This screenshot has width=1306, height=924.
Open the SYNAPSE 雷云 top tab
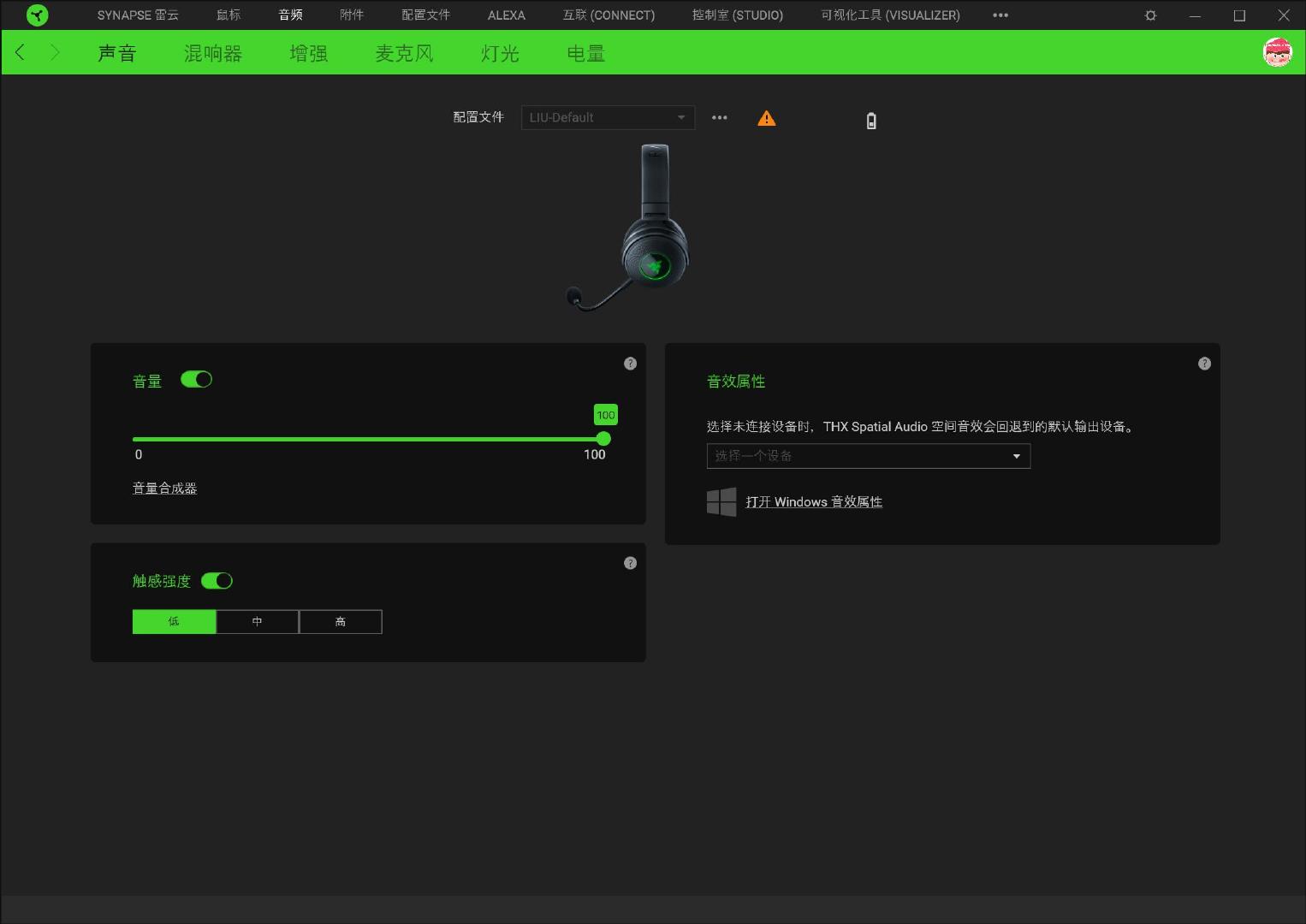(138, 15)
